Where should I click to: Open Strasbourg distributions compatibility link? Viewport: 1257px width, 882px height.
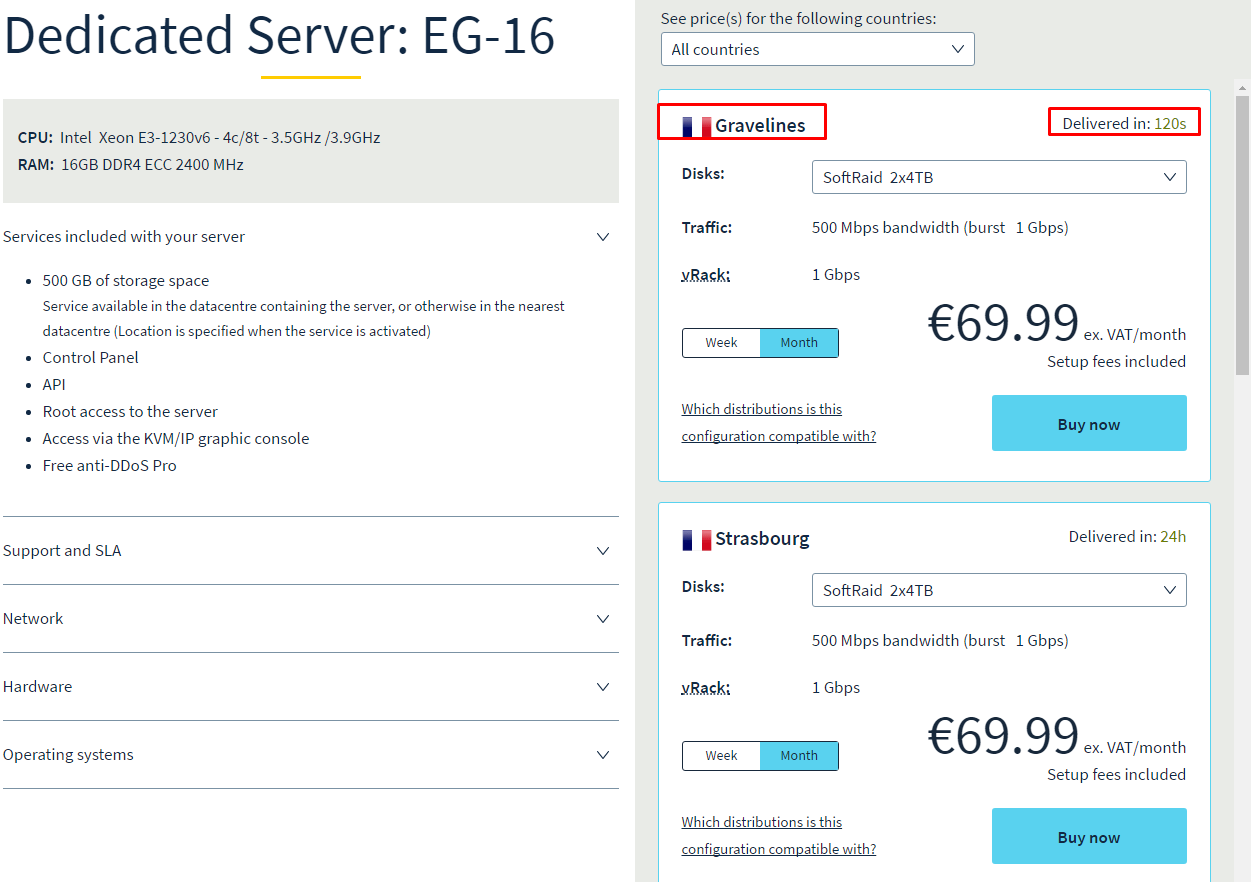[779, 836]
